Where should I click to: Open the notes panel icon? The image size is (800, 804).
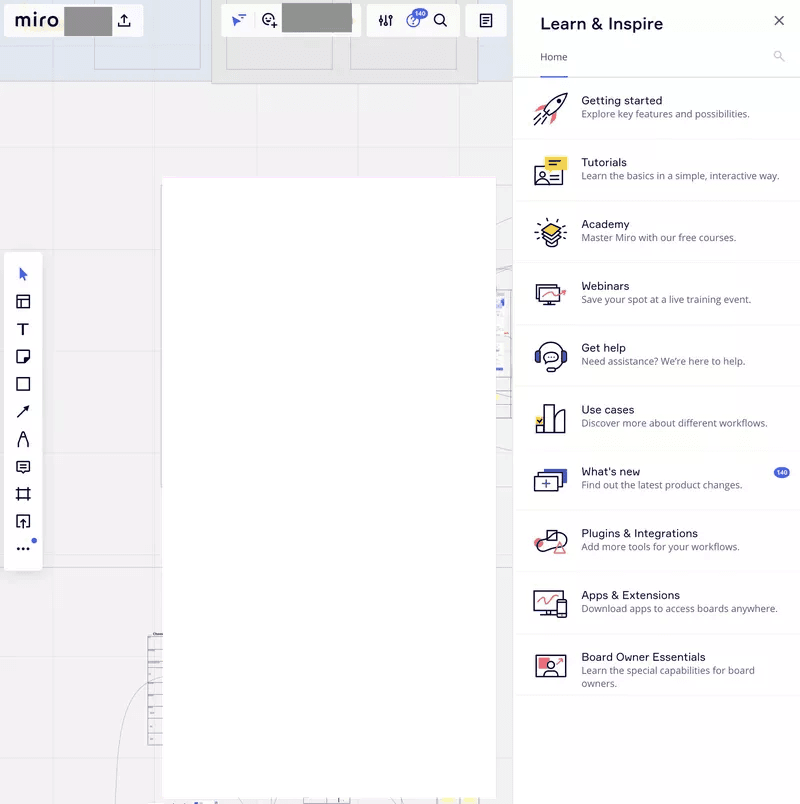click(x=486, y=21)
